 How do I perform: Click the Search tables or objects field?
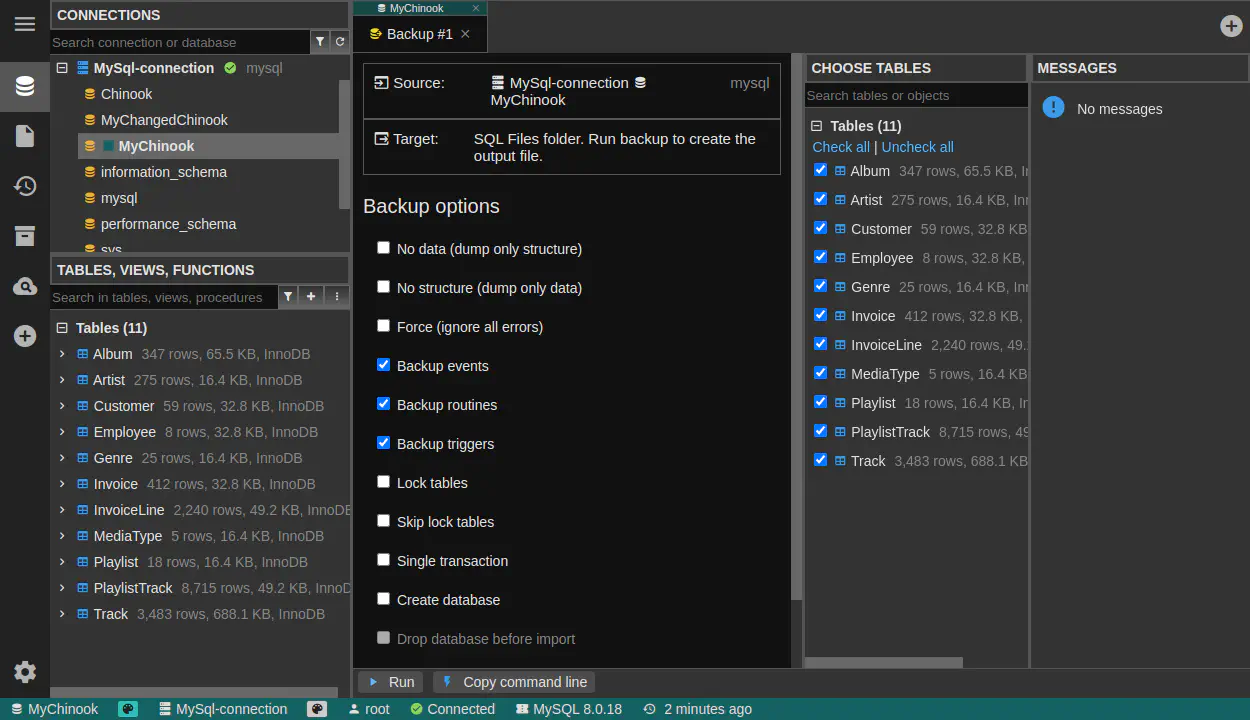(x=915, y=96)
